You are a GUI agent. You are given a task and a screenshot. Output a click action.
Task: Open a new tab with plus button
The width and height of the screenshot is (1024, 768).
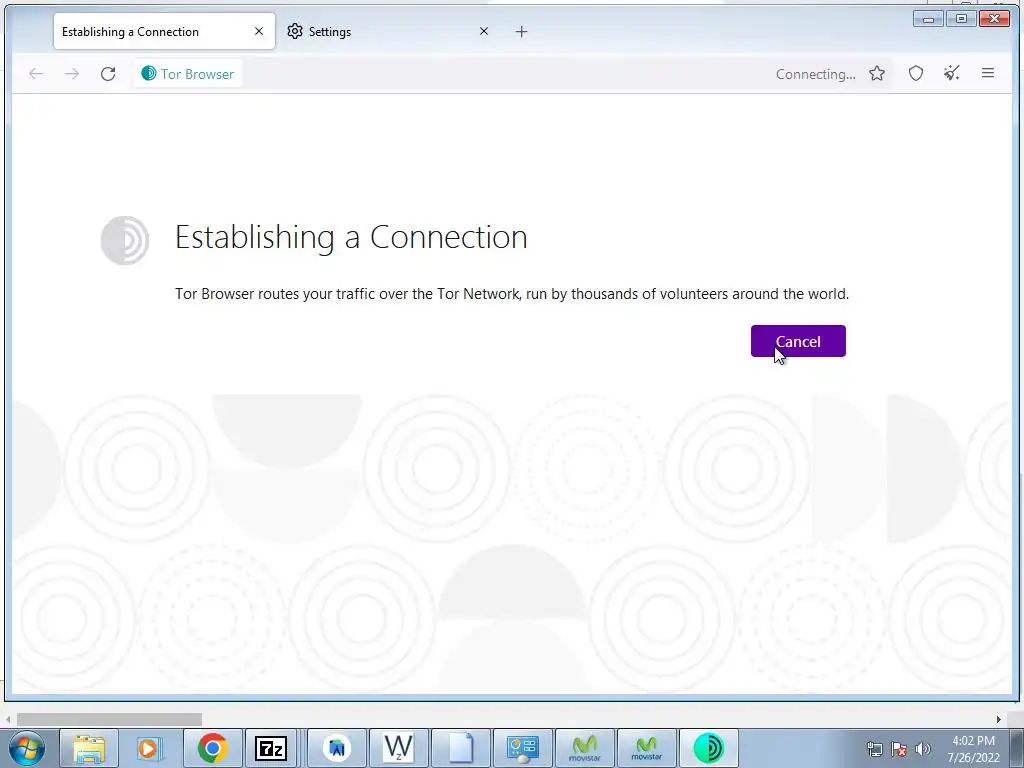[x=521, y=31]
